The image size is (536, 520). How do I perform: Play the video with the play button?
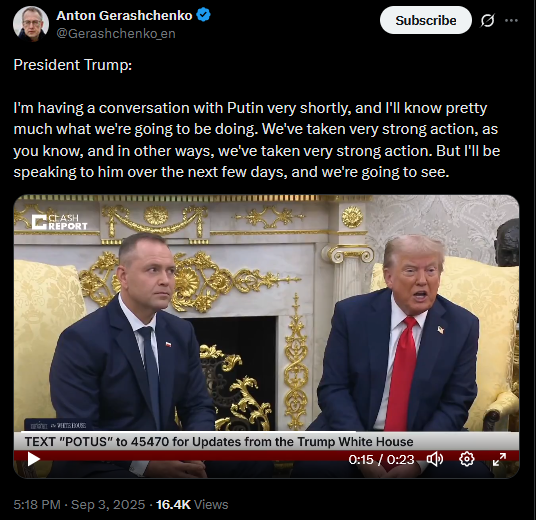tap(34, 459)
